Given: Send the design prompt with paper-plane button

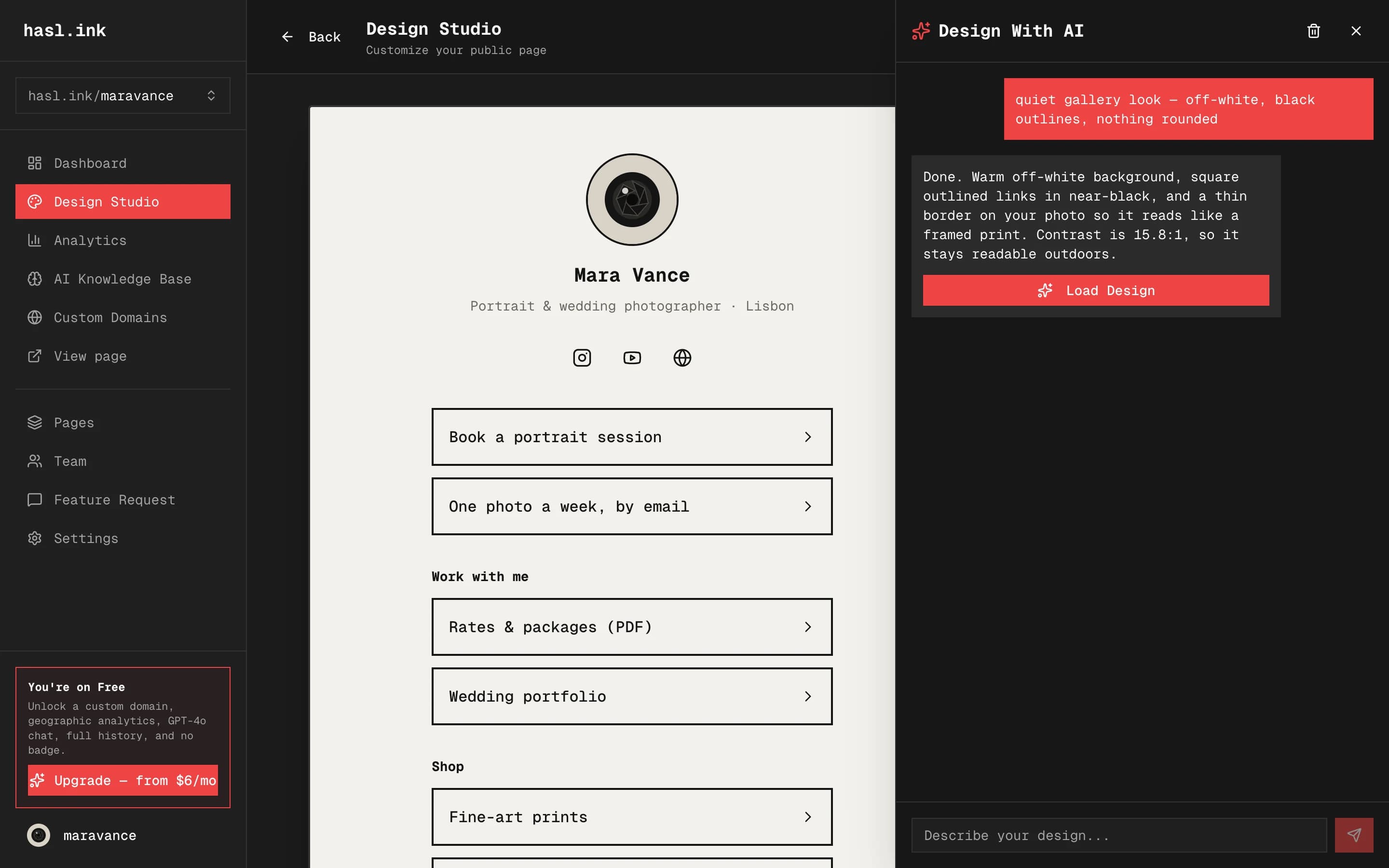Looking at the screenshot, I should click(1353, 835).
